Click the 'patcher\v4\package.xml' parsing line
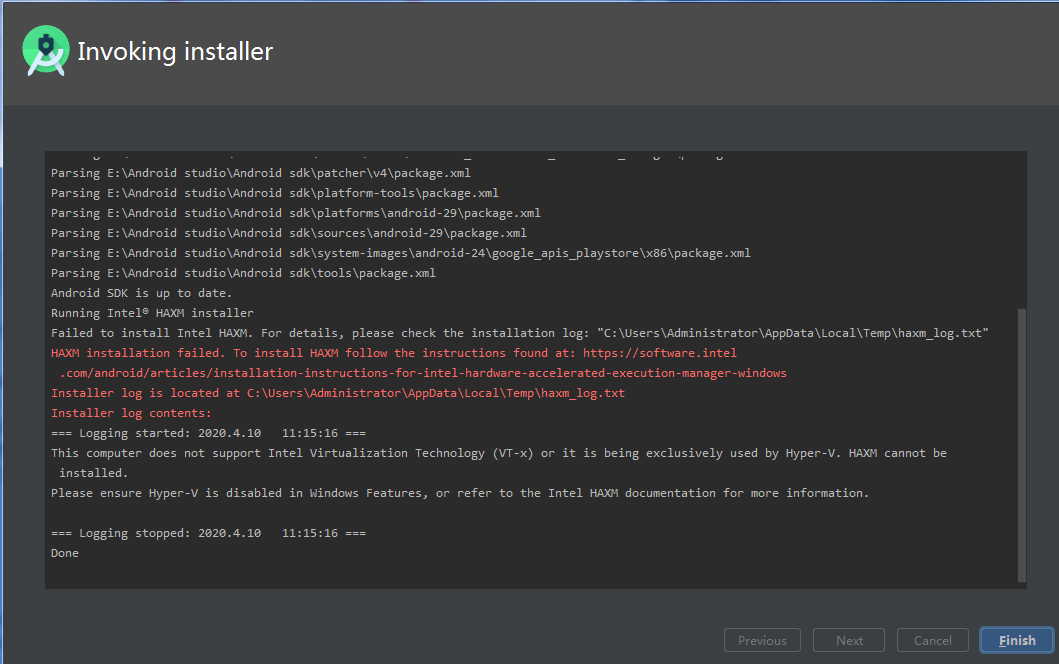The width and height of the screenshot is (1059, 664). [x=261, y=173]
